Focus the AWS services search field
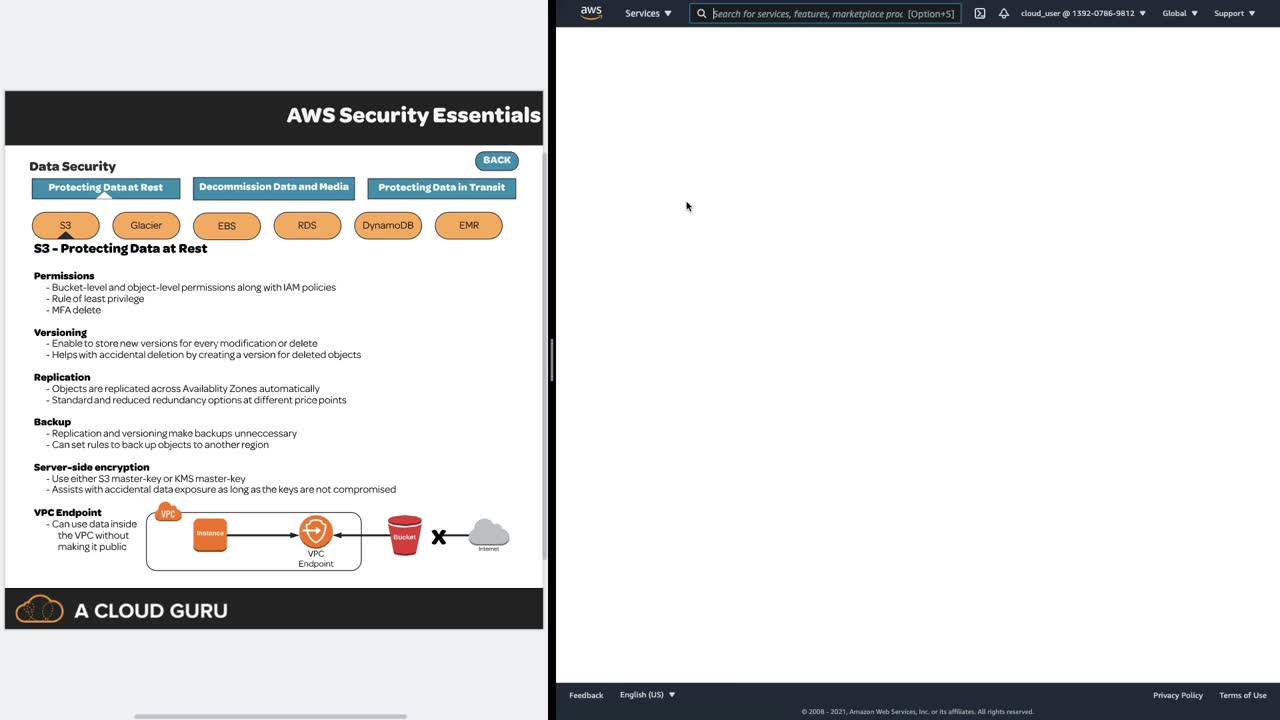Screen dimensions: 1280x720 [825, 14]
